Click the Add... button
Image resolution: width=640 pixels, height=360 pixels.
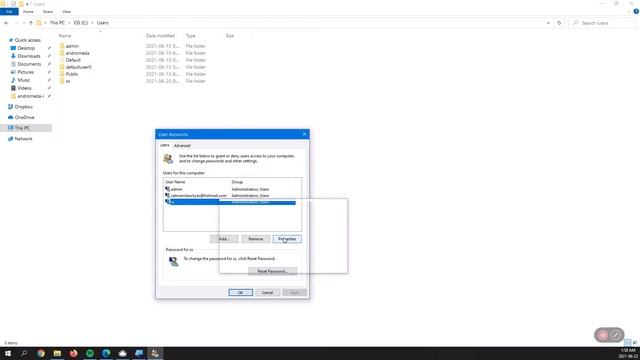(224, 239)
